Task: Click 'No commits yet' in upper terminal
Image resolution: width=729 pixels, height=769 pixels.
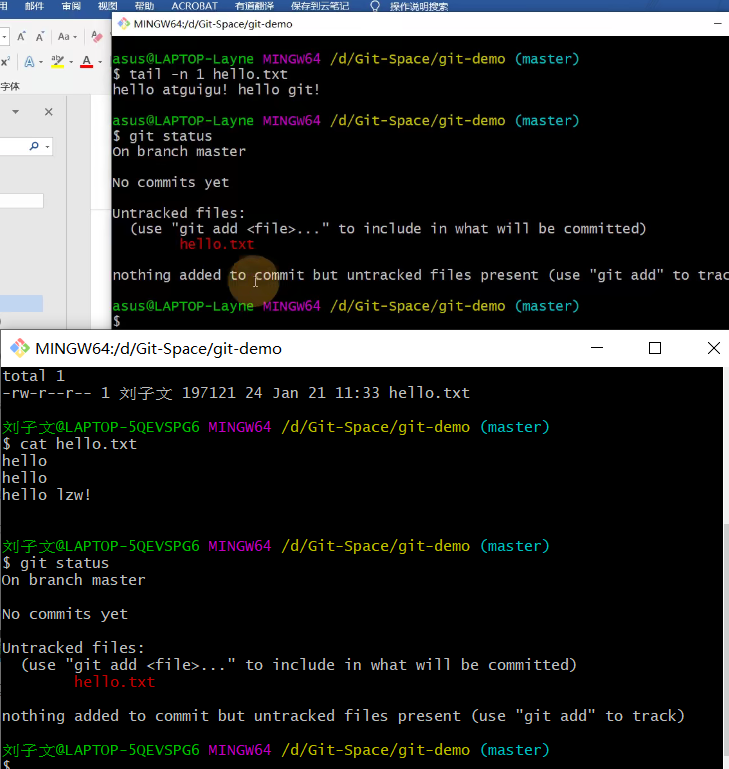Action: click(x=171, y=182)
